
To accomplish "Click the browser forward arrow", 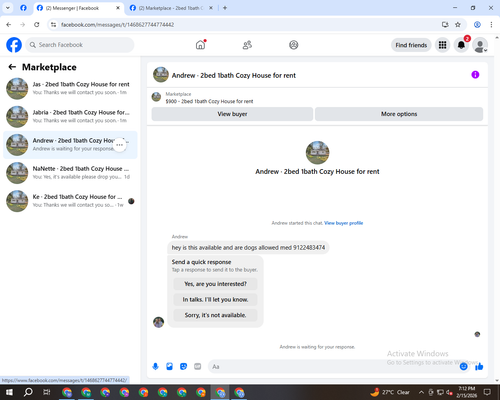I will pos(23,25).
